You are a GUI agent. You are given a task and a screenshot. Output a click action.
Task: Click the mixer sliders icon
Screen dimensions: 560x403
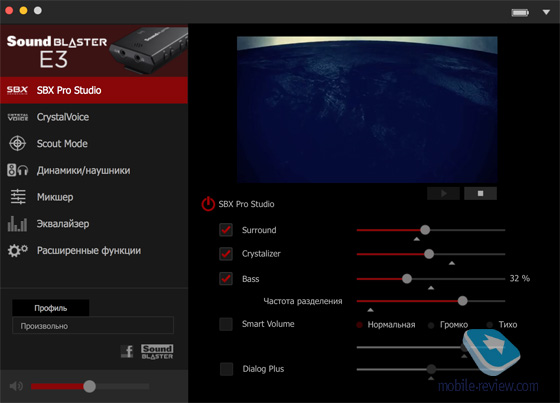pyautogui.click(x=18, y=197)
